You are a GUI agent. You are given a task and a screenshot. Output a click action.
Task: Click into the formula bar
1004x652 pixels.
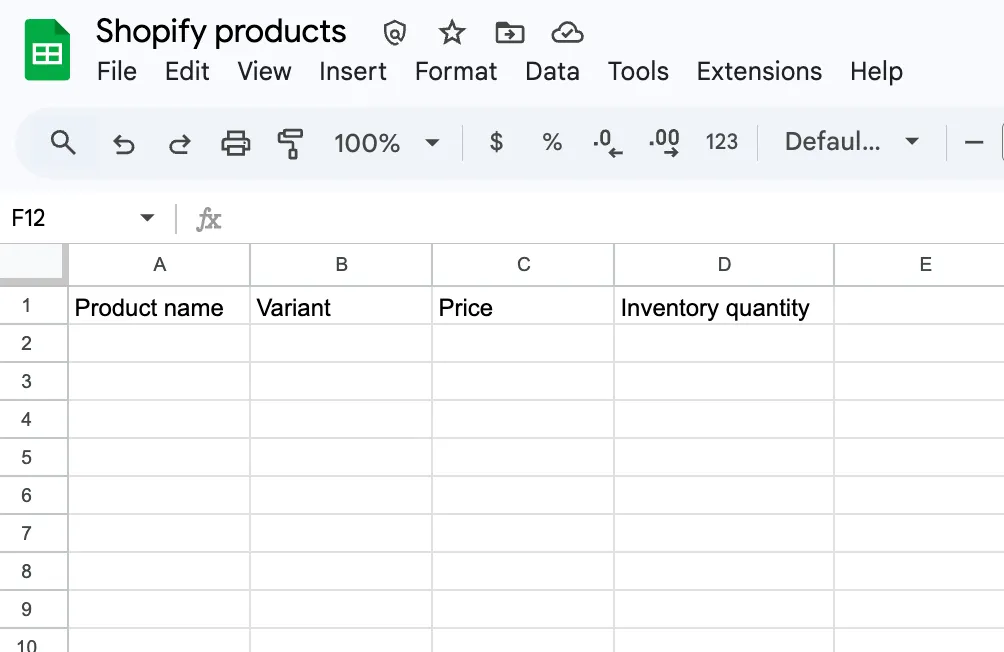[x=615, y=218]
